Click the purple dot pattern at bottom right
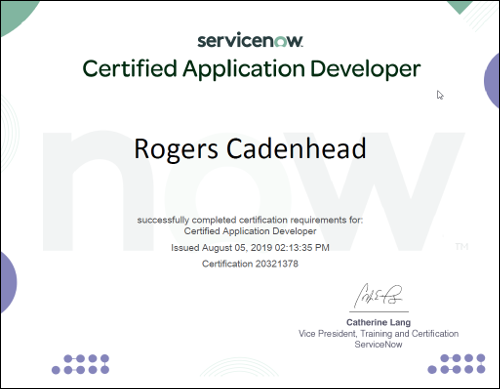This screenshot has height=389, width=500. point(456,364)
